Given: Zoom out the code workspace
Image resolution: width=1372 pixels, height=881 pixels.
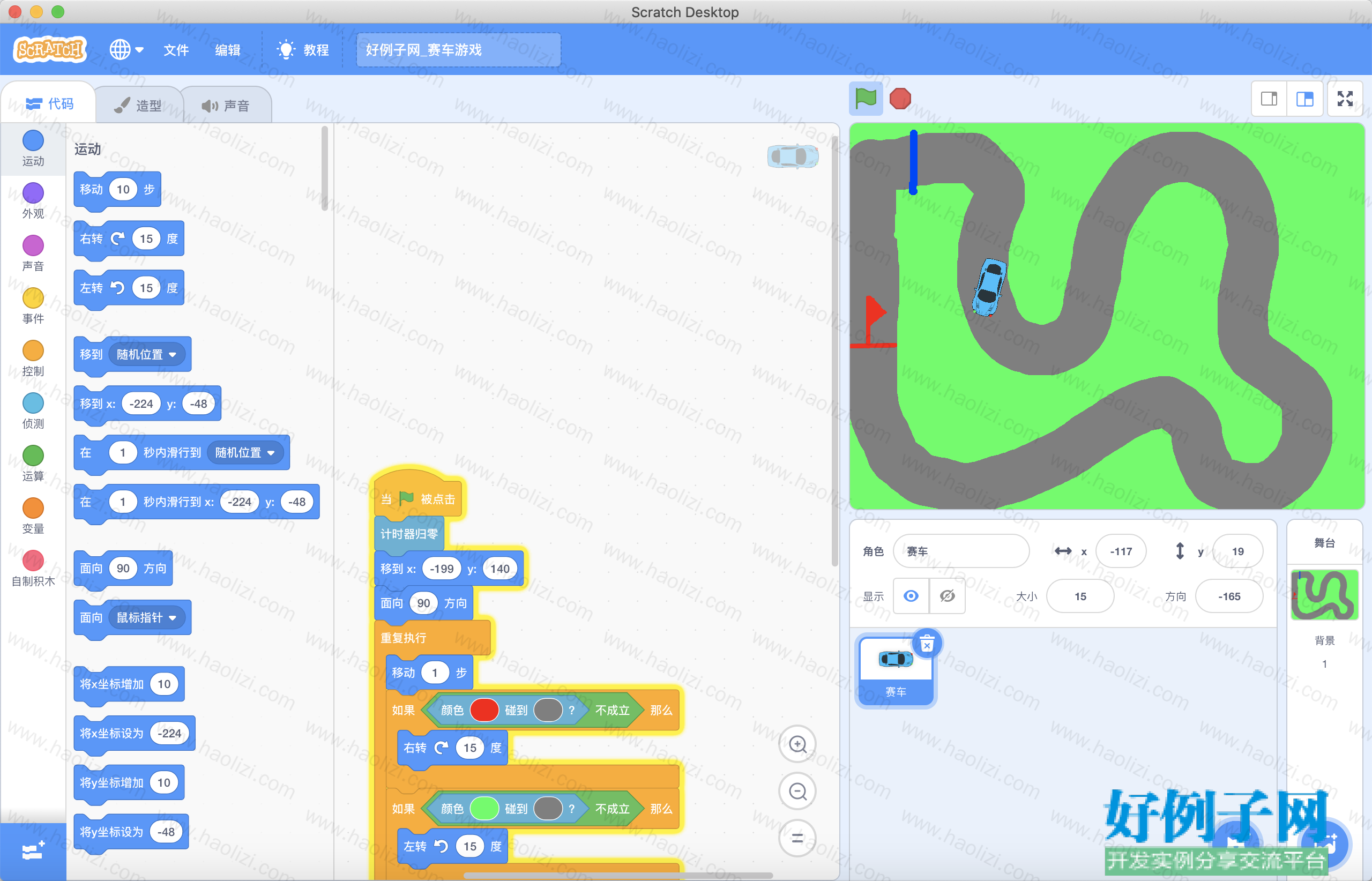Looking at the screenshot, I should 797,791.
